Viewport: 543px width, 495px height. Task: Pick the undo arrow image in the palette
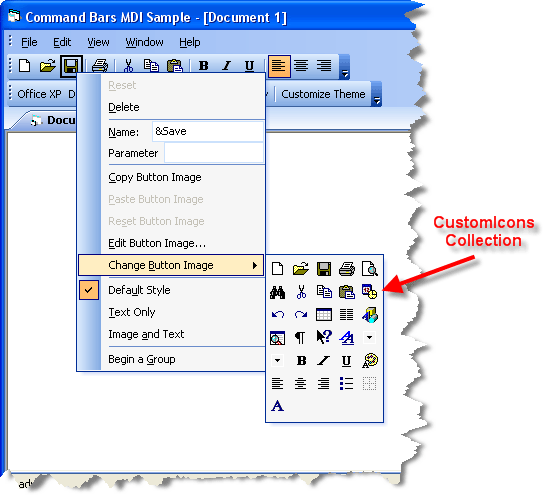[277, 315]
